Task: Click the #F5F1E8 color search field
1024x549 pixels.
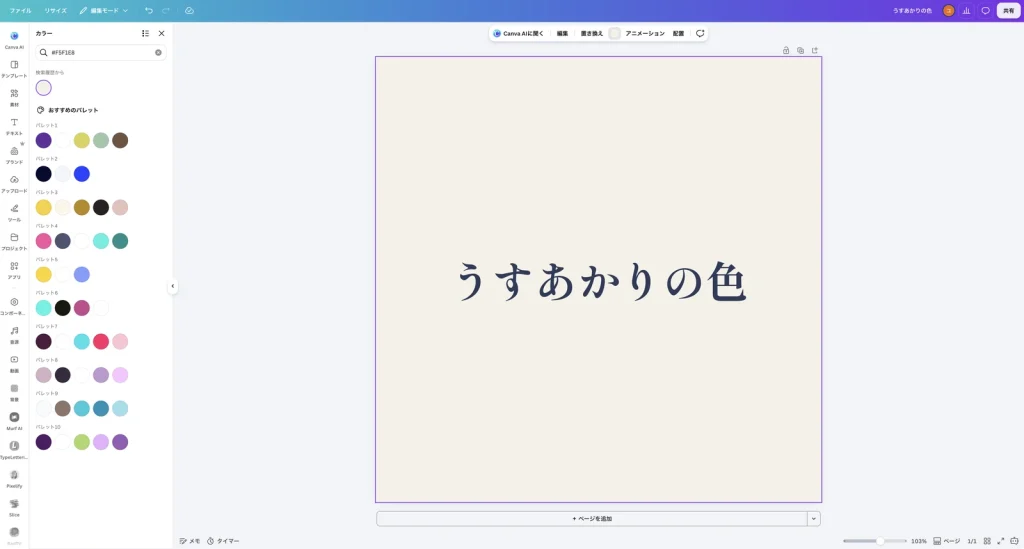Action: (101, 52)
